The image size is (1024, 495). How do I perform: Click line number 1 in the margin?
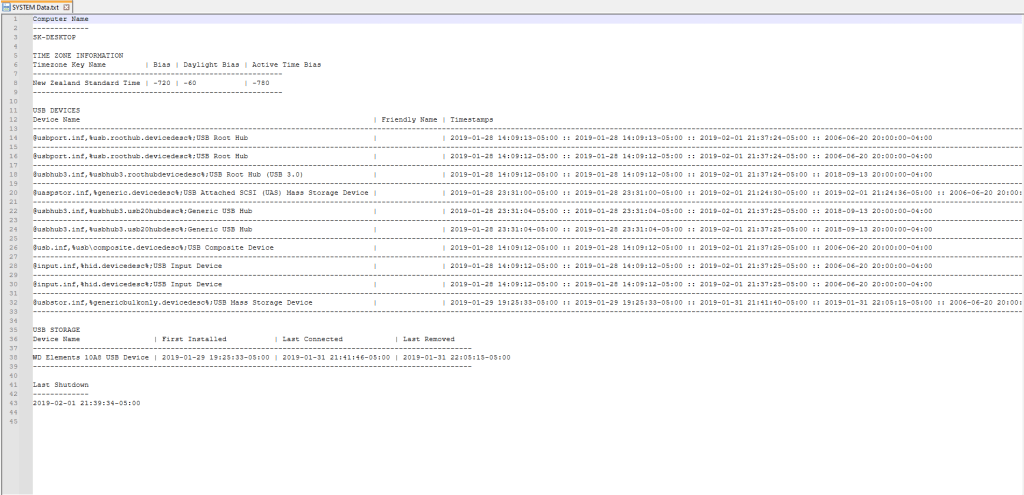15,19
